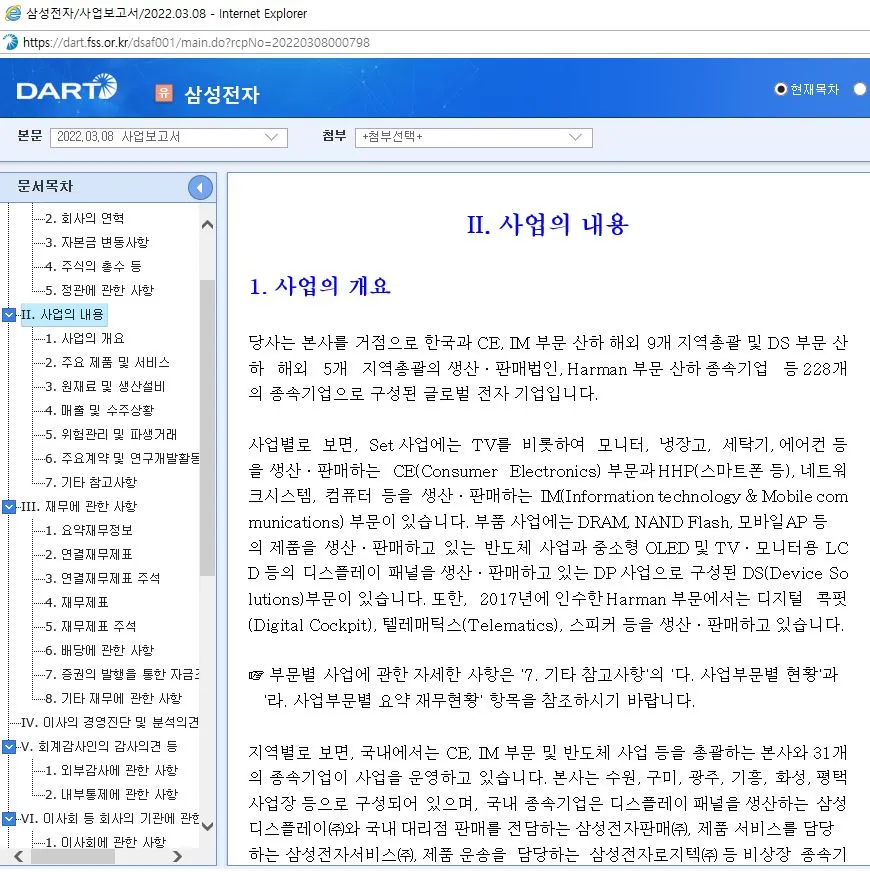870x872 pixels.
Task: Open 4. 매출 및 수주상황
Action: tap(100, 410)
